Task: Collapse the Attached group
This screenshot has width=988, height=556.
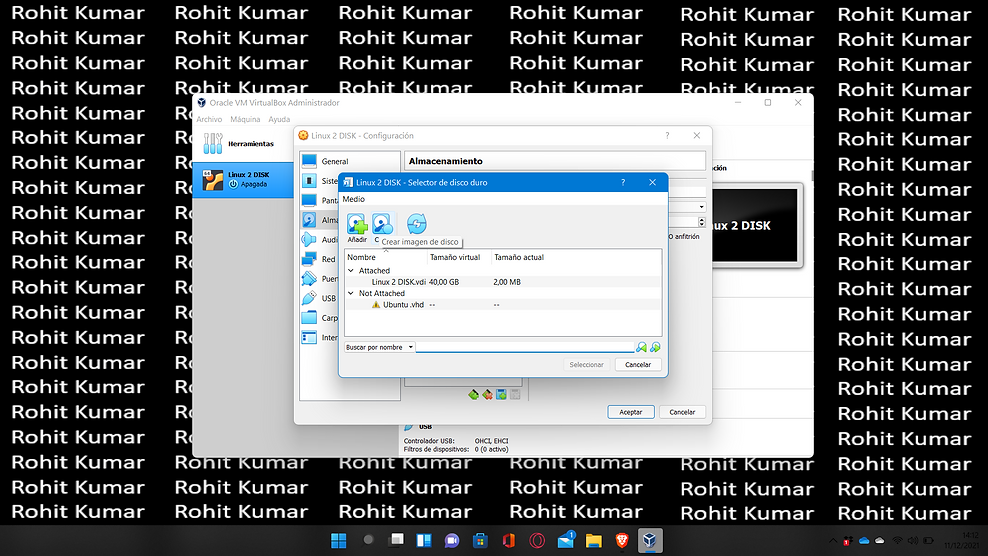Action: pos(351,270)
